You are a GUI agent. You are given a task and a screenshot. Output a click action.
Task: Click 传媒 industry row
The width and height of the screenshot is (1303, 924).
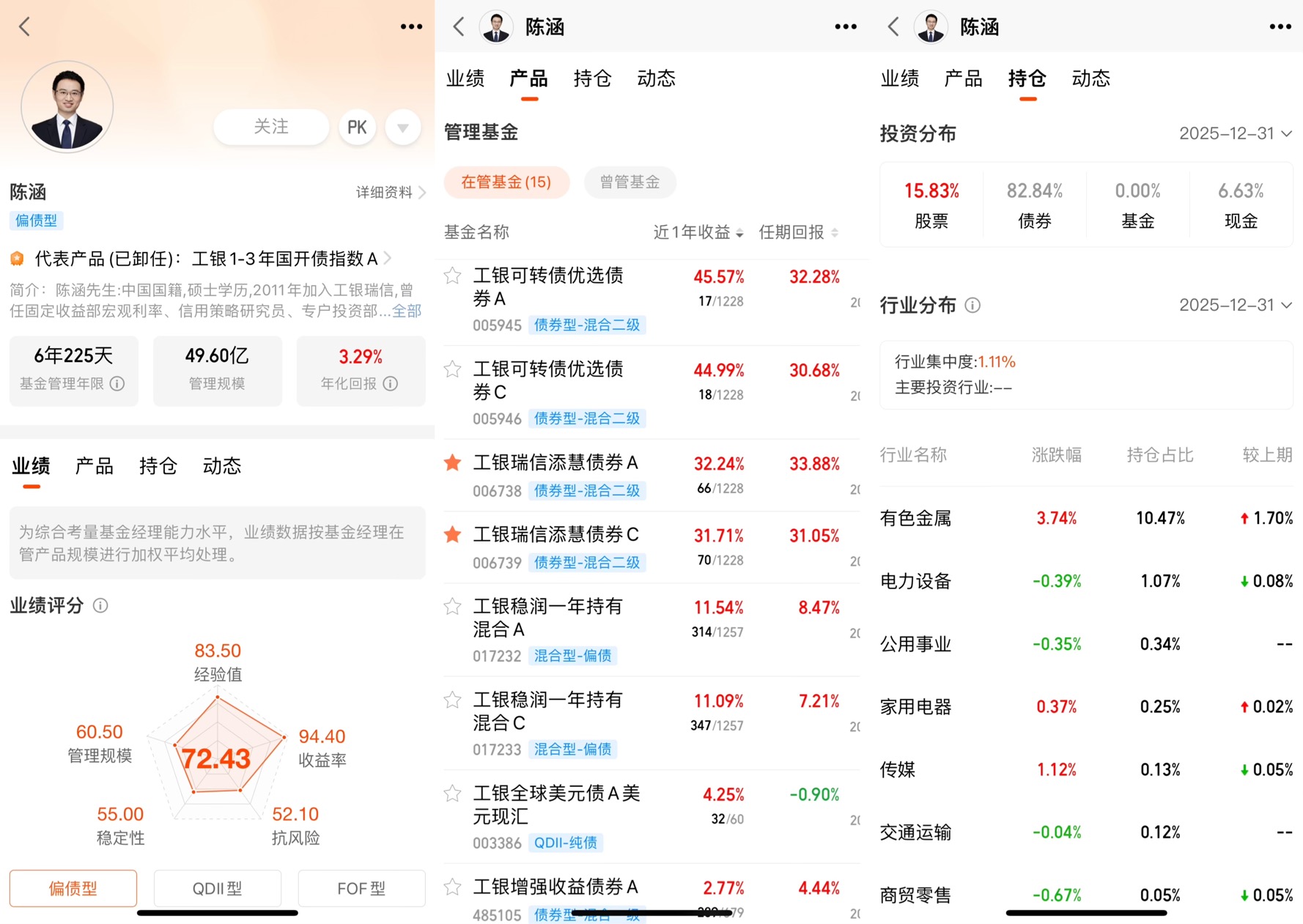[x=1086, y=769]
